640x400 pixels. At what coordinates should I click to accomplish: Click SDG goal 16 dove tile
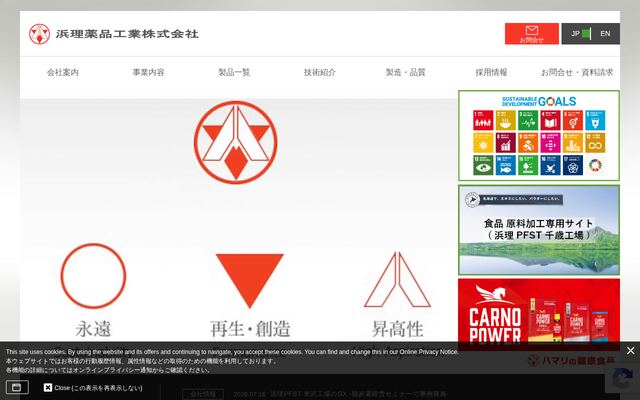coord(550,165)
